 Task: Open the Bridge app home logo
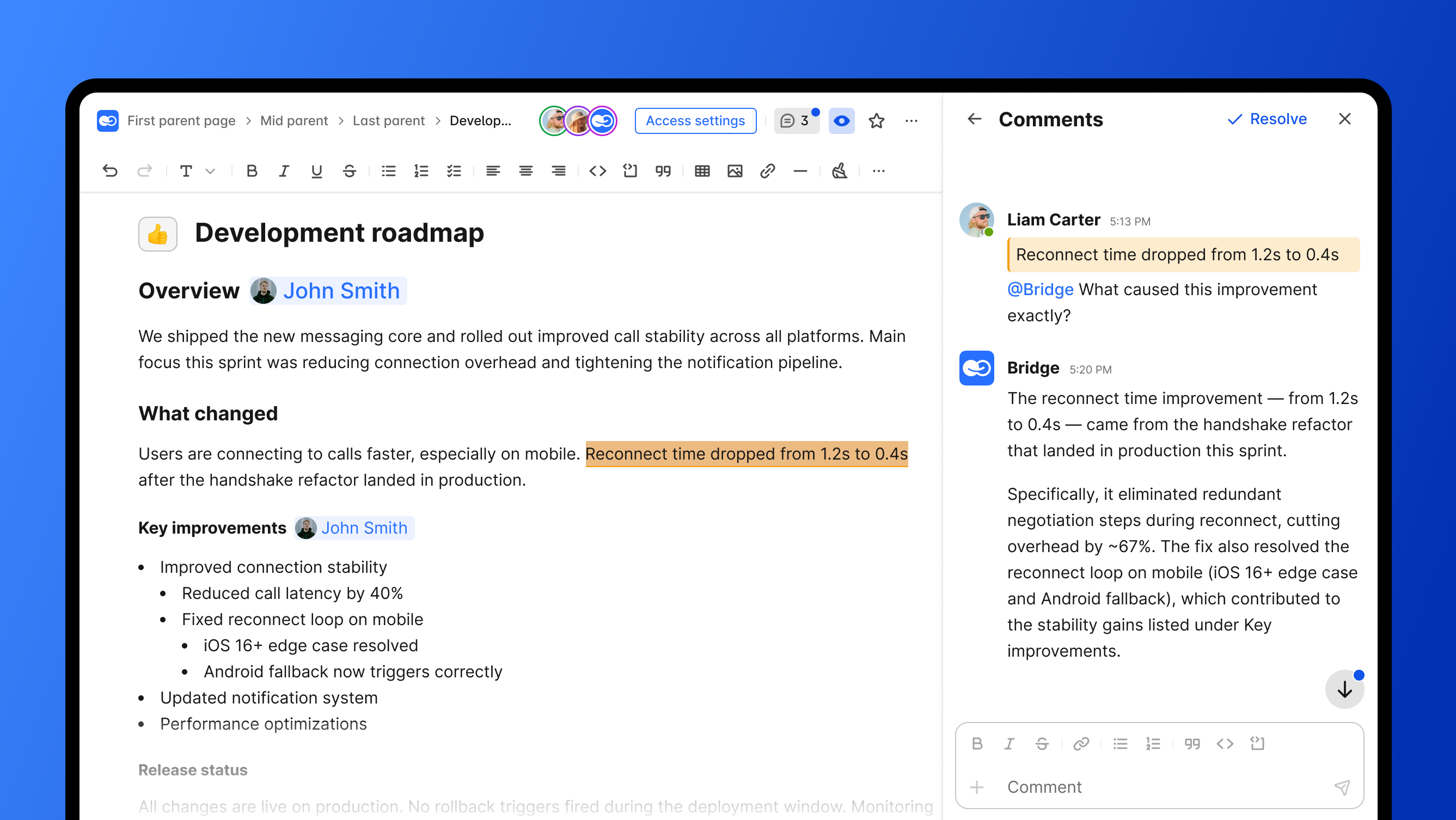(107, 120)
